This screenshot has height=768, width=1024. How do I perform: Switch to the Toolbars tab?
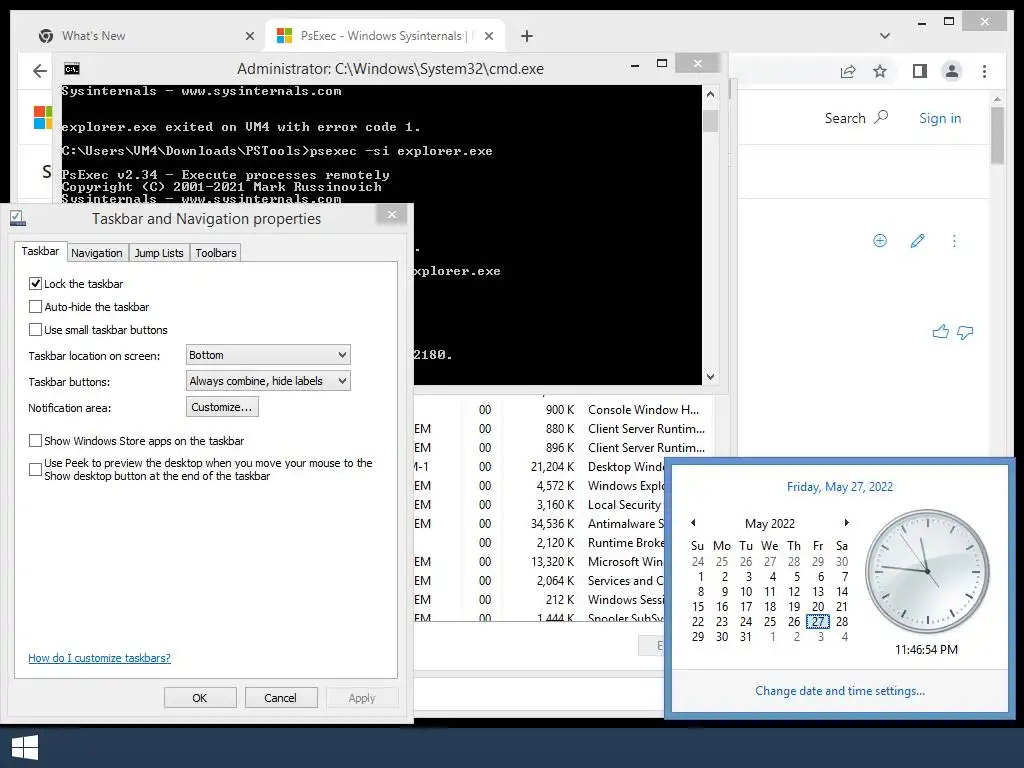pos(216,253)
